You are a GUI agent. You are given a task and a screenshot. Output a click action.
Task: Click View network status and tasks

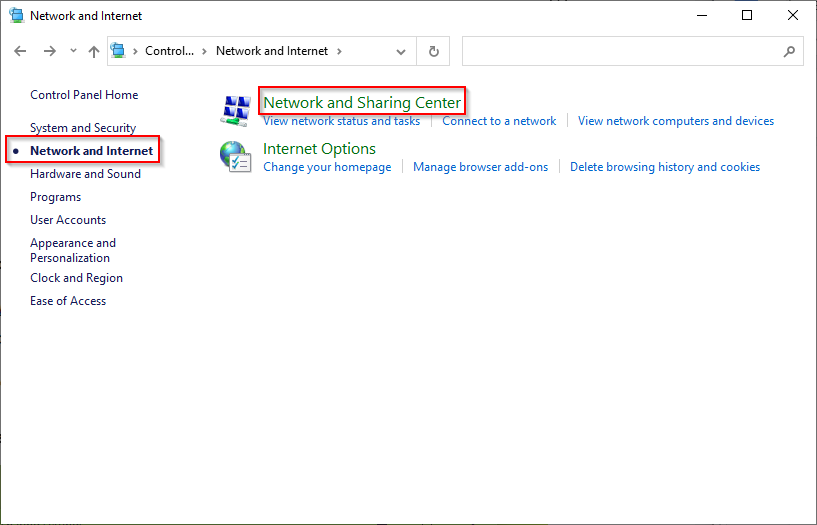pyautogui.click(x=341, y=121)
